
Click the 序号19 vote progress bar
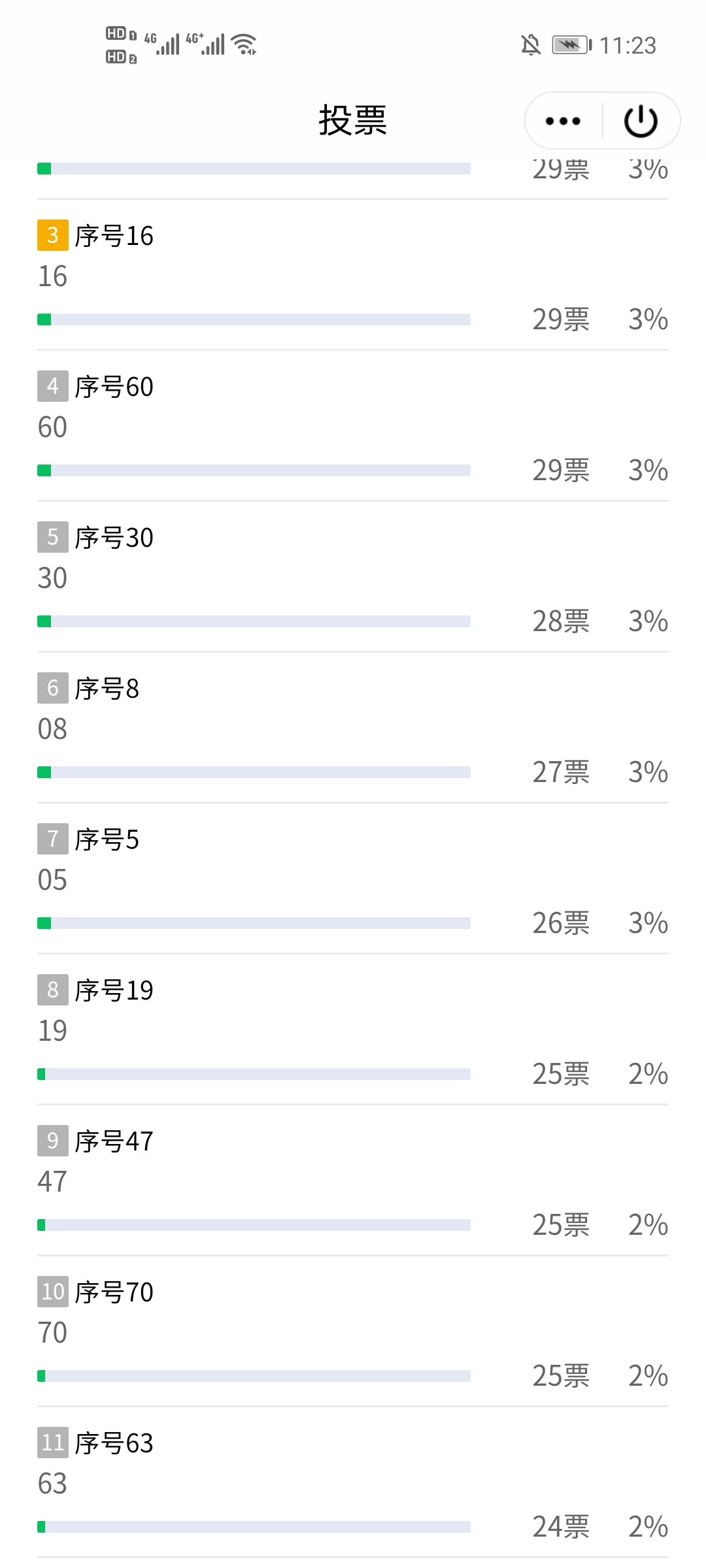[254, 1074]
